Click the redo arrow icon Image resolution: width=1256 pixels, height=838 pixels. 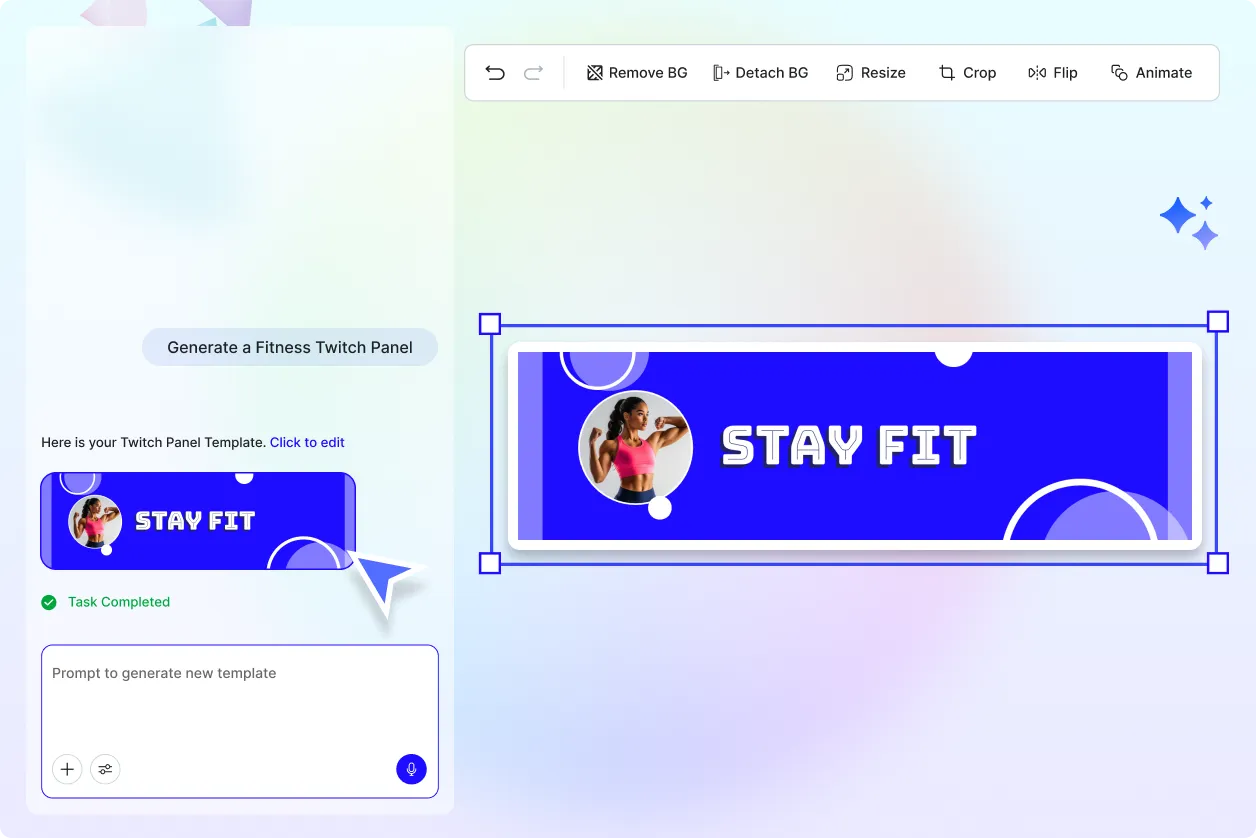[534, 72]
